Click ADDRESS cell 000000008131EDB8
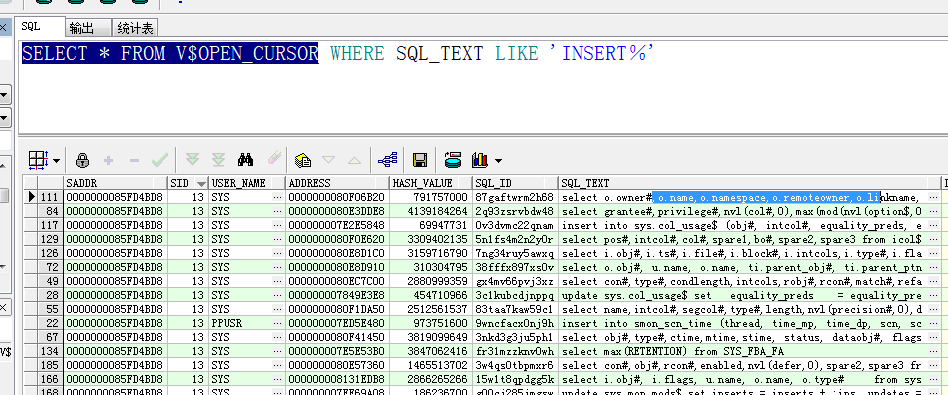This screenshot has width=948, height=395. (x=337, y=379)
